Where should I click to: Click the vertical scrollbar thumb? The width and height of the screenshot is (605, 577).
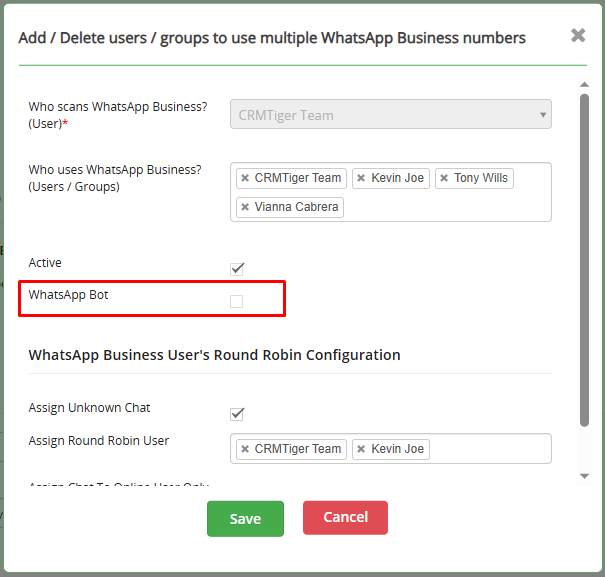585,261
